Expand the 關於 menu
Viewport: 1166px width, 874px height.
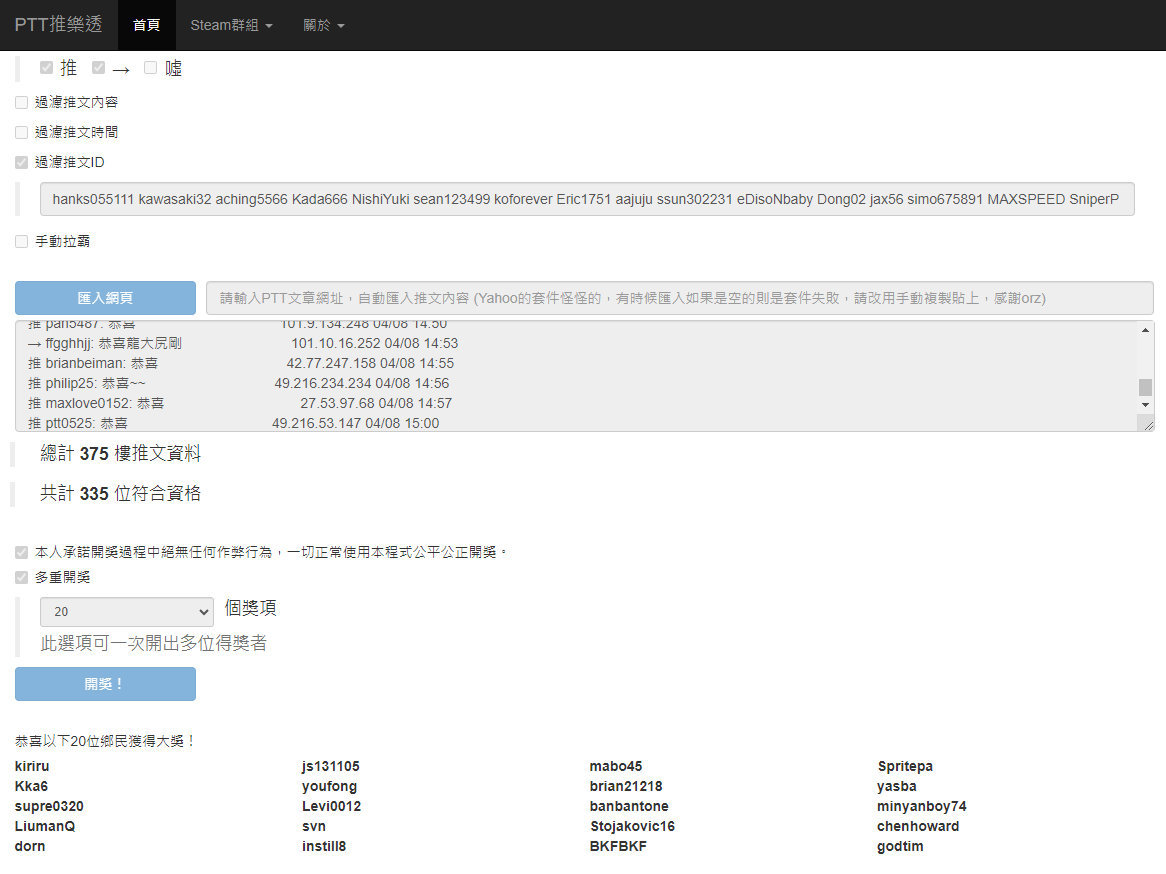(323, 25)
